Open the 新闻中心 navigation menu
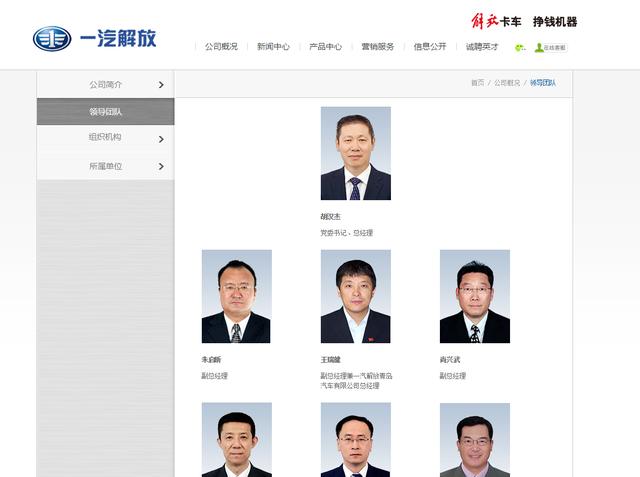The width and height of the screenshot is (640, 477). tap(273, 47)
